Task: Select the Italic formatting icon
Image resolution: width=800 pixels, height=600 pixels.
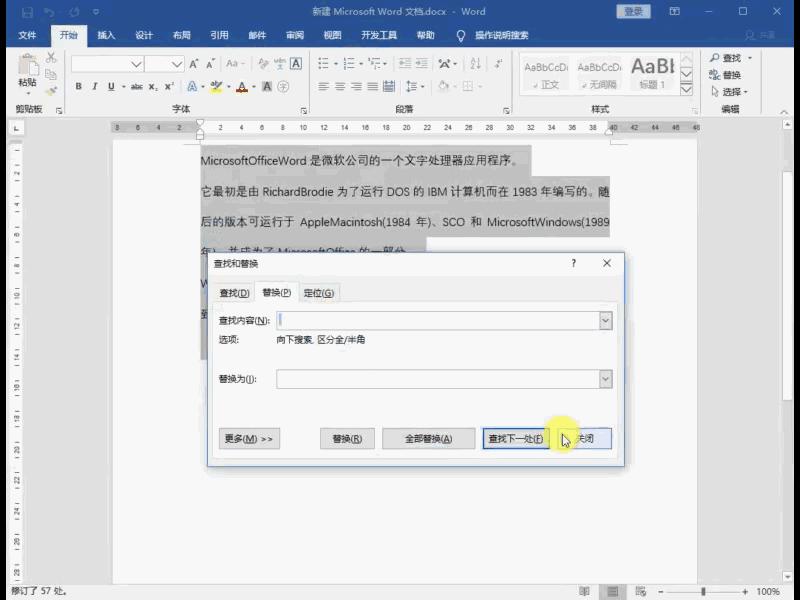Action: [x=94, y=85]
